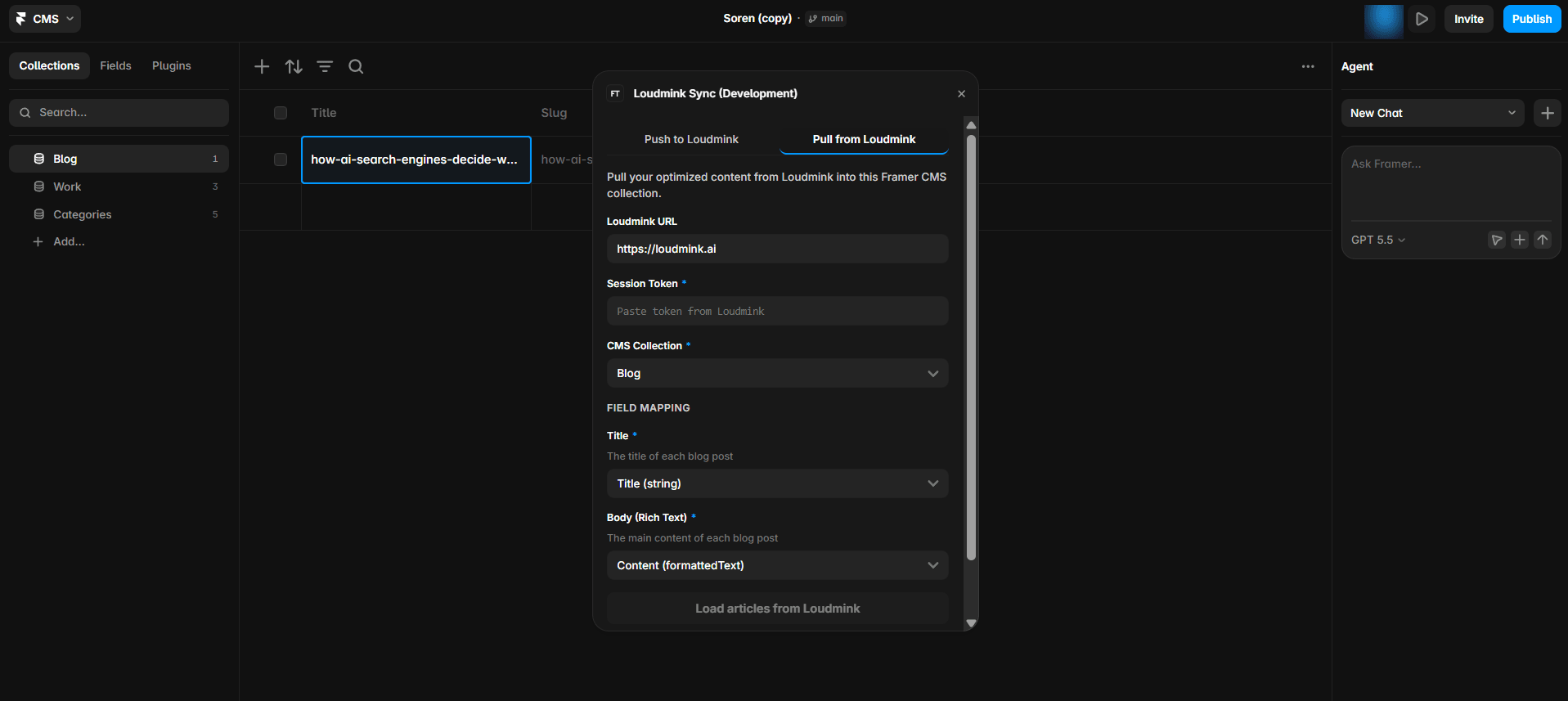Check the box for how-ai-search-engines row

click(281, 160)
